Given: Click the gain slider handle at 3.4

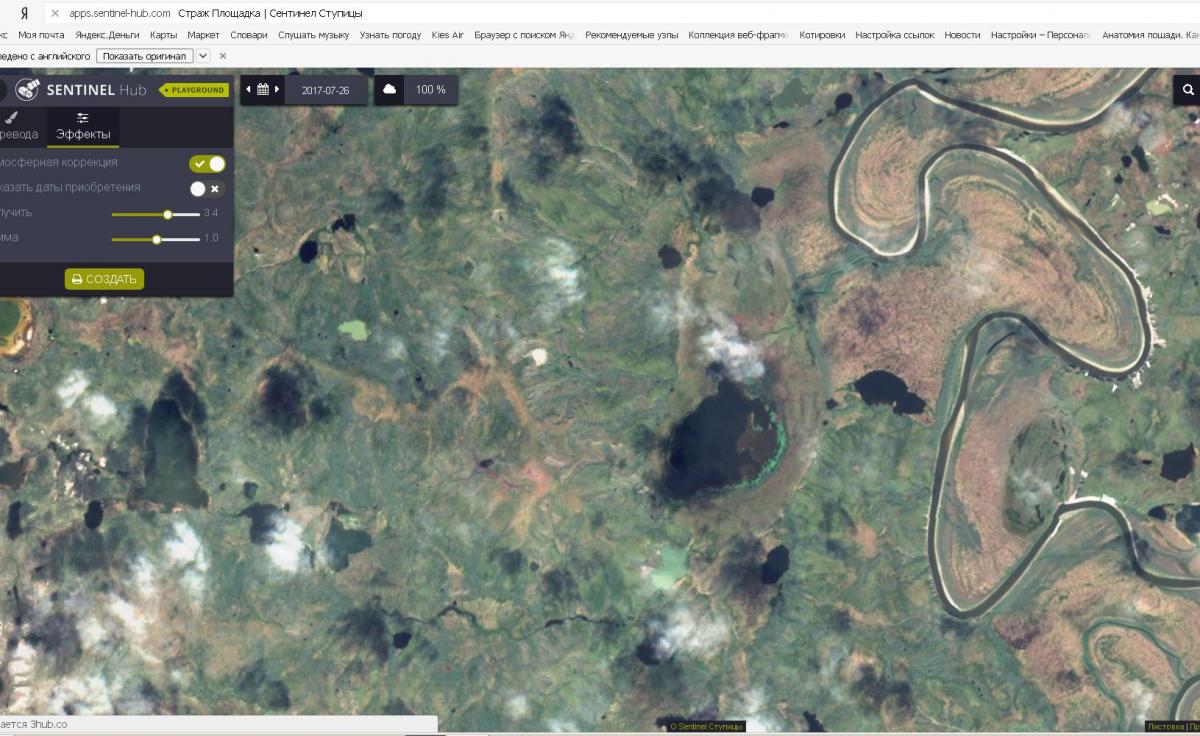Looking at the screenshot, I should [x=168, y=214].
